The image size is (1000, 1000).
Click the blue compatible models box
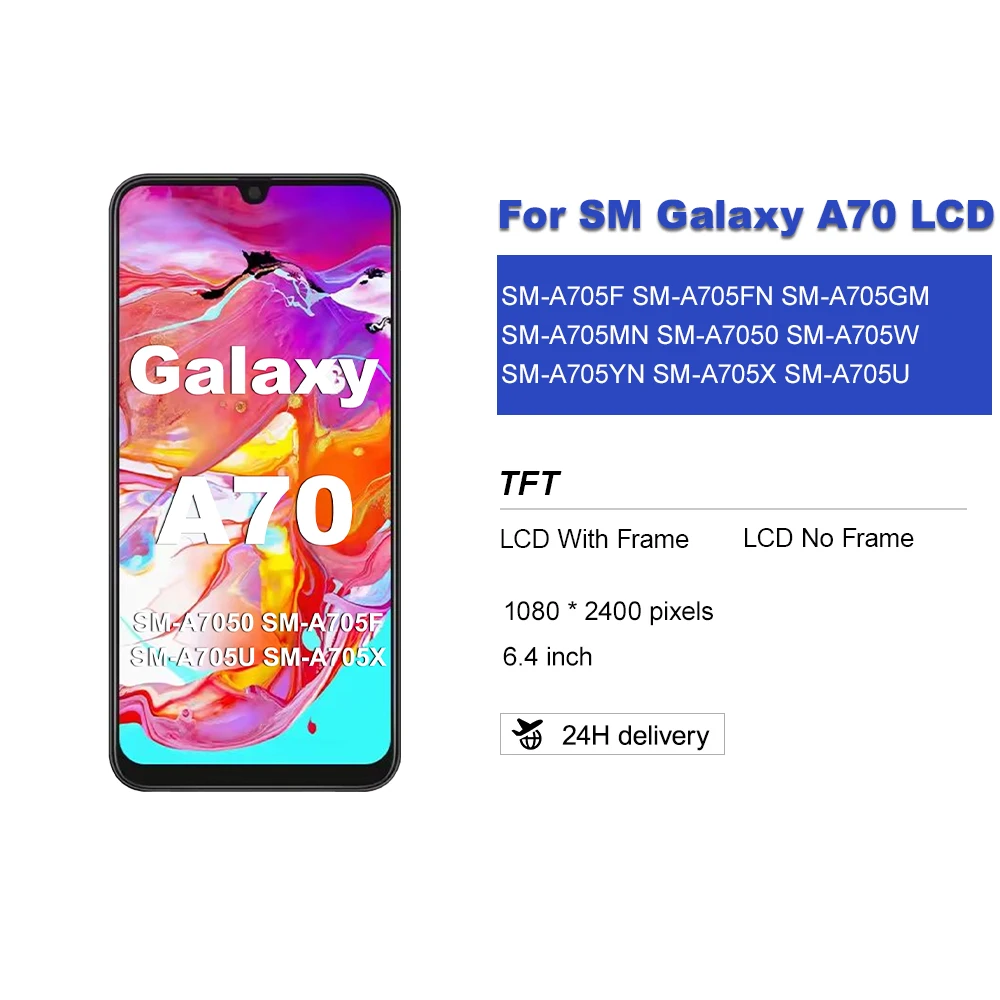(x=744, y=335)
